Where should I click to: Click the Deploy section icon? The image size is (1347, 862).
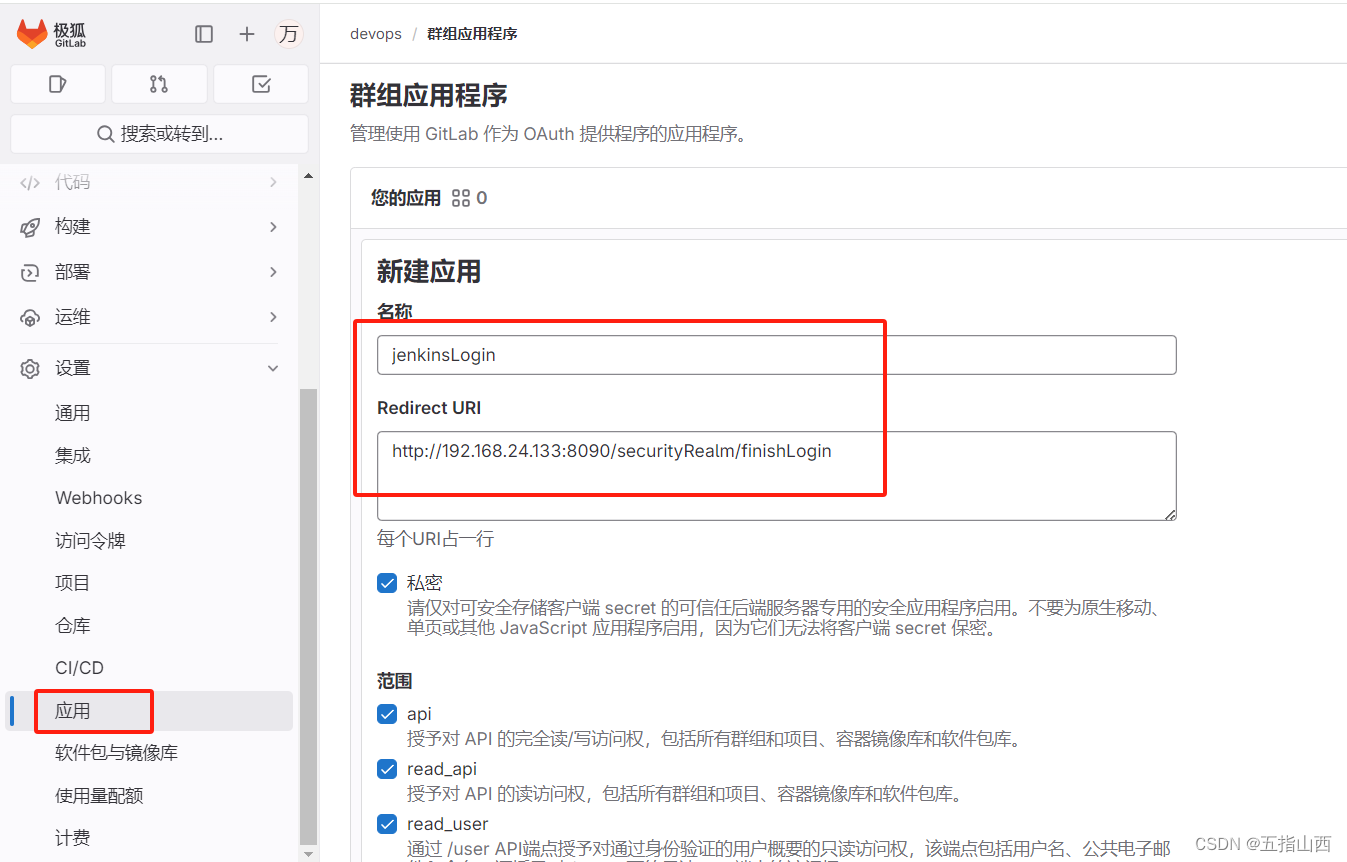30,272
